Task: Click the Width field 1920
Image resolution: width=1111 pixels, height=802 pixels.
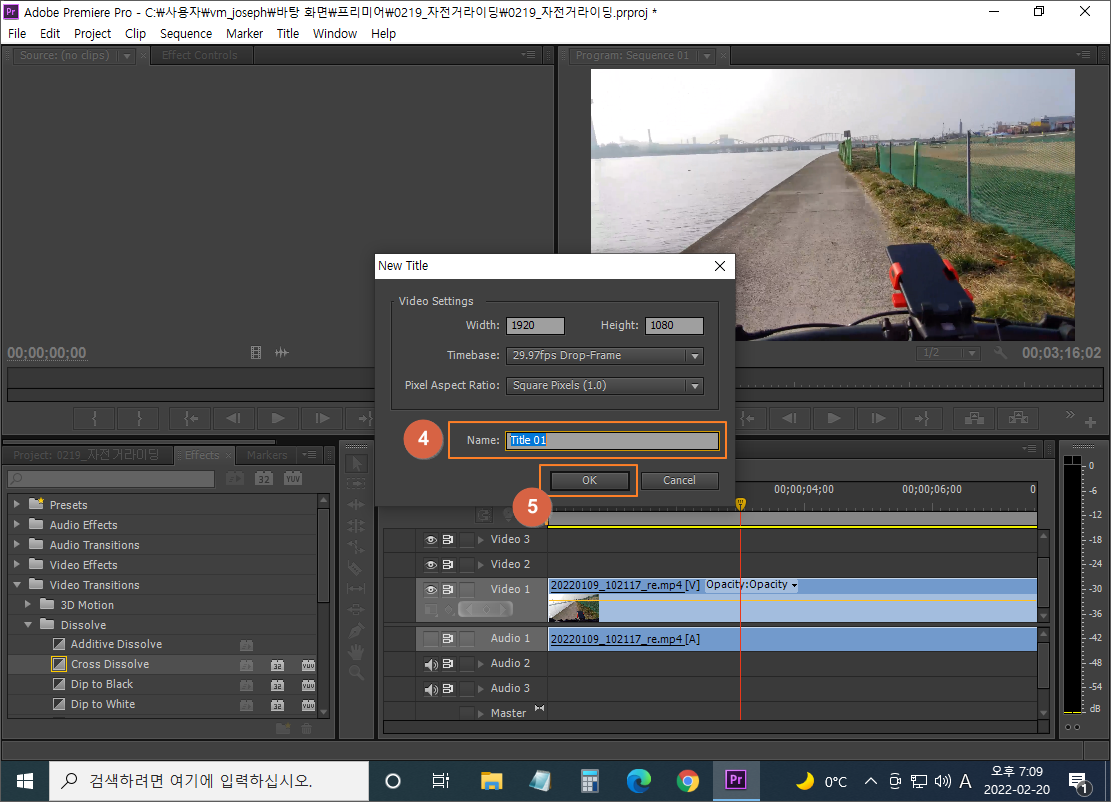Action: point(535,325)
